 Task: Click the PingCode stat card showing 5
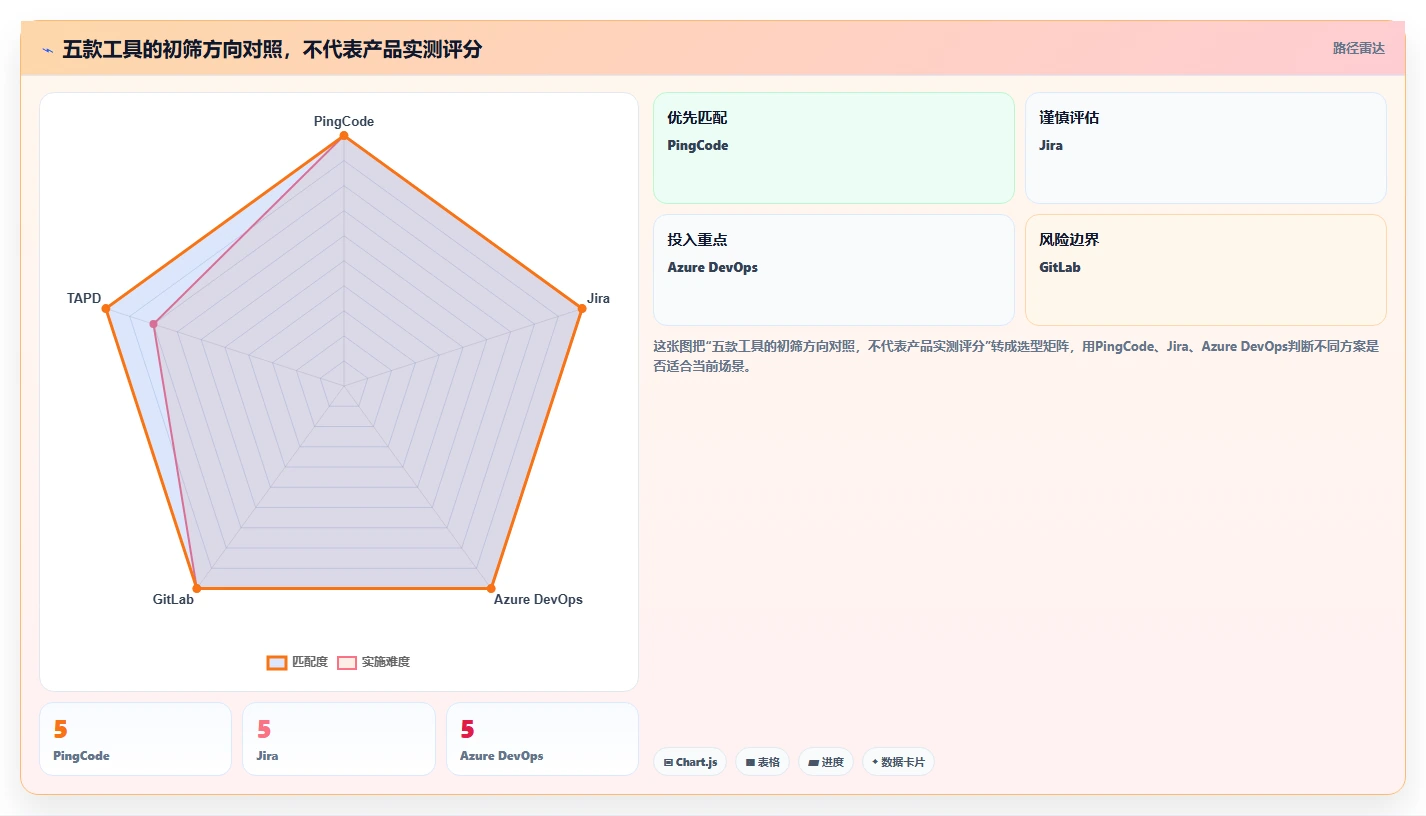click(135, 739)
